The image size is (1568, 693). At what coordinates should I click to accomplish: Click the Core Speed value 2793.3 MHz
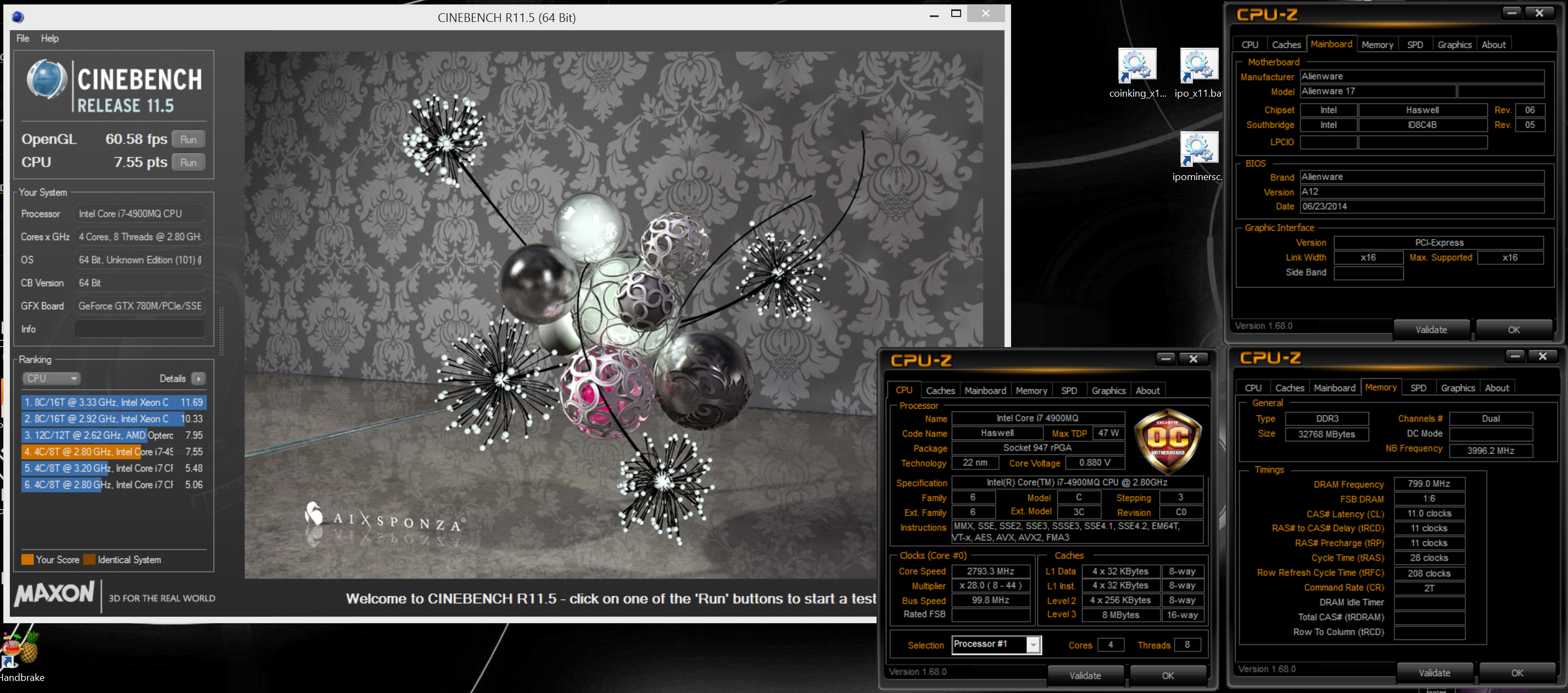(990, 571)
